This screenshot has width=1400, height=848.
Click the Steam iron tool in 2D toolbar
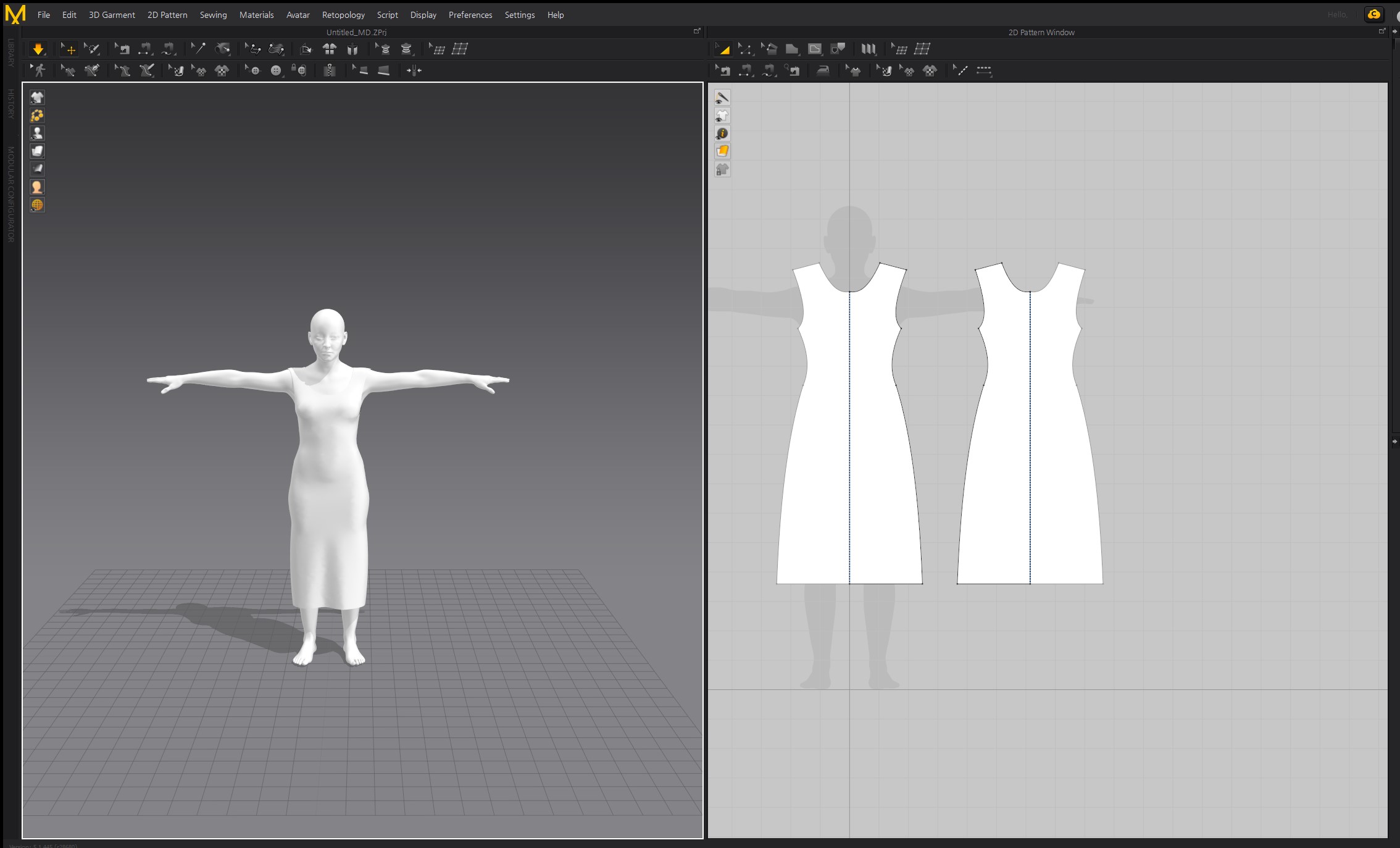823,70
